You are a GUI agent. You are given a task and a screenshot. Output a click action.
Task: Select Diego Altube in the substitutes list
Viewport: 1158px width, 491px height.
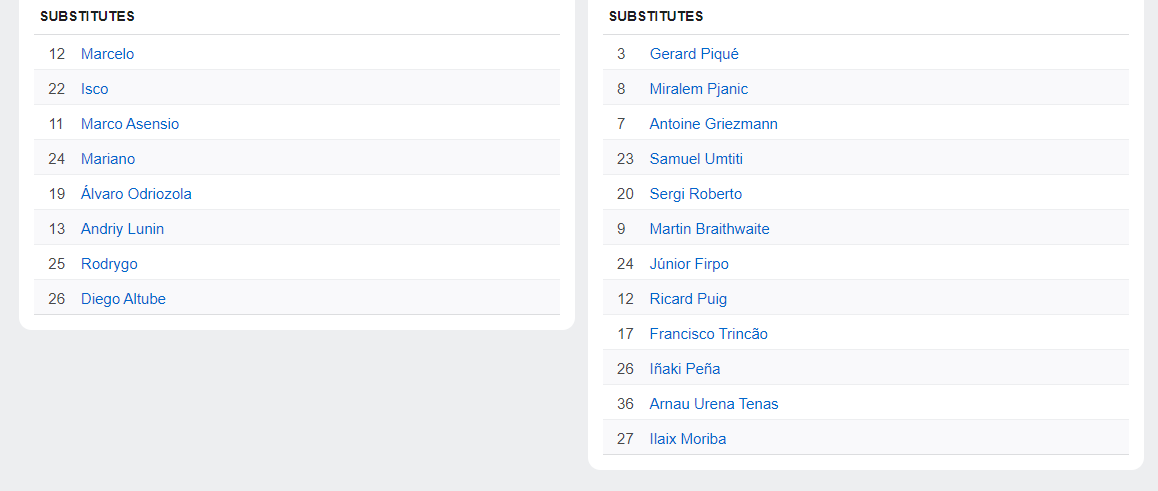pos(123,299)
